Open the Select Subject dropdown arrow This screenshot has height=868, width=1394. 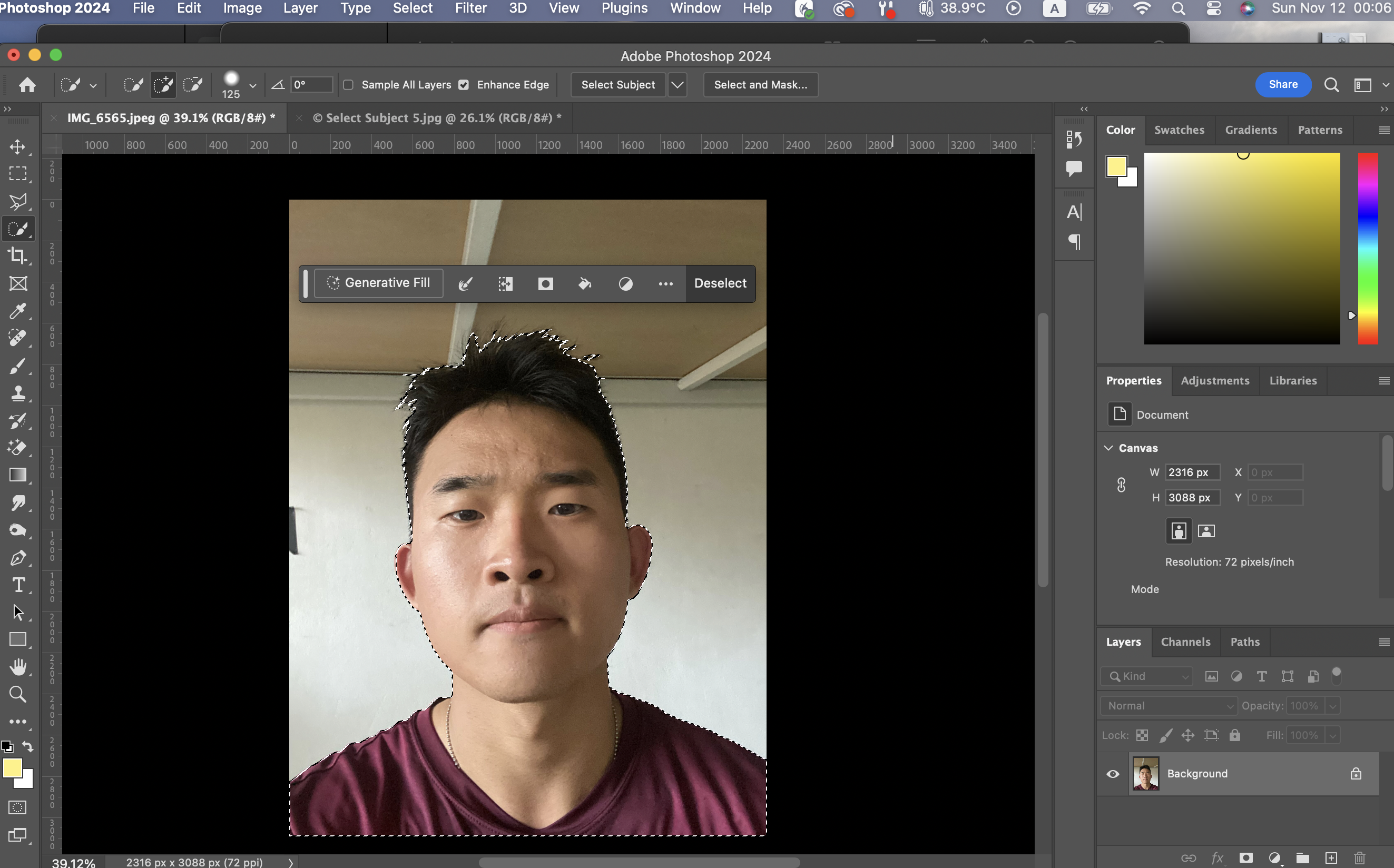(678, 85)
